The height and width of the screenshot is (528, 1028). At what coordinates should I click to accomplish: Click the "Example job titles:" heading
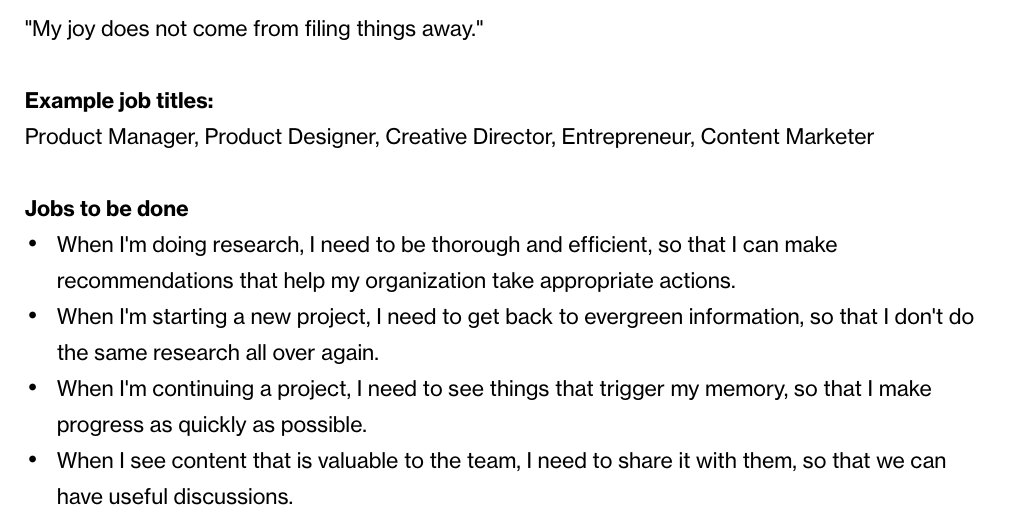point(119,101)
